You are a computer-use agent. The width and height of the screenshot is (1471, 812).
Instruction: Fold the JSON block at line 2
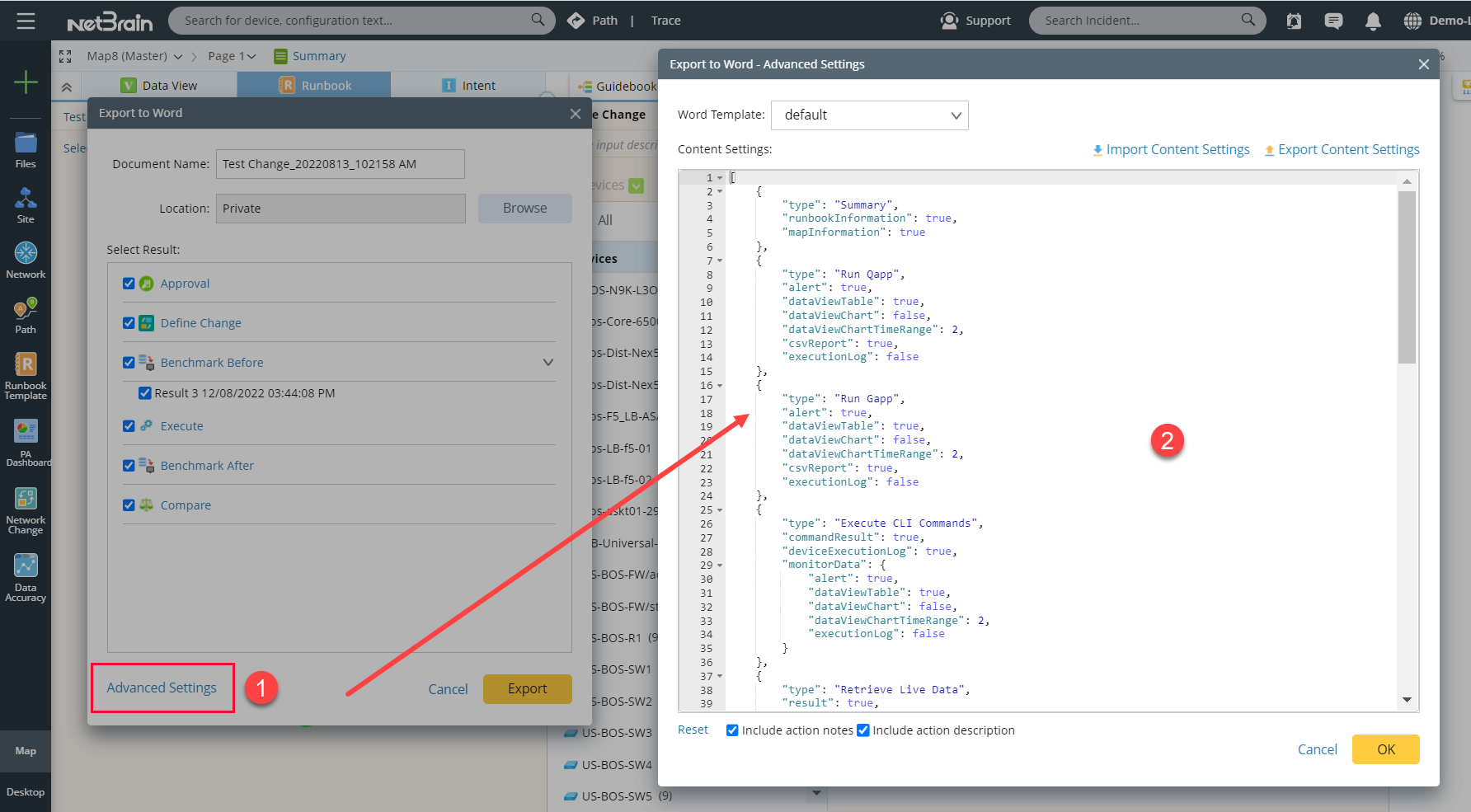coord(720,191)
